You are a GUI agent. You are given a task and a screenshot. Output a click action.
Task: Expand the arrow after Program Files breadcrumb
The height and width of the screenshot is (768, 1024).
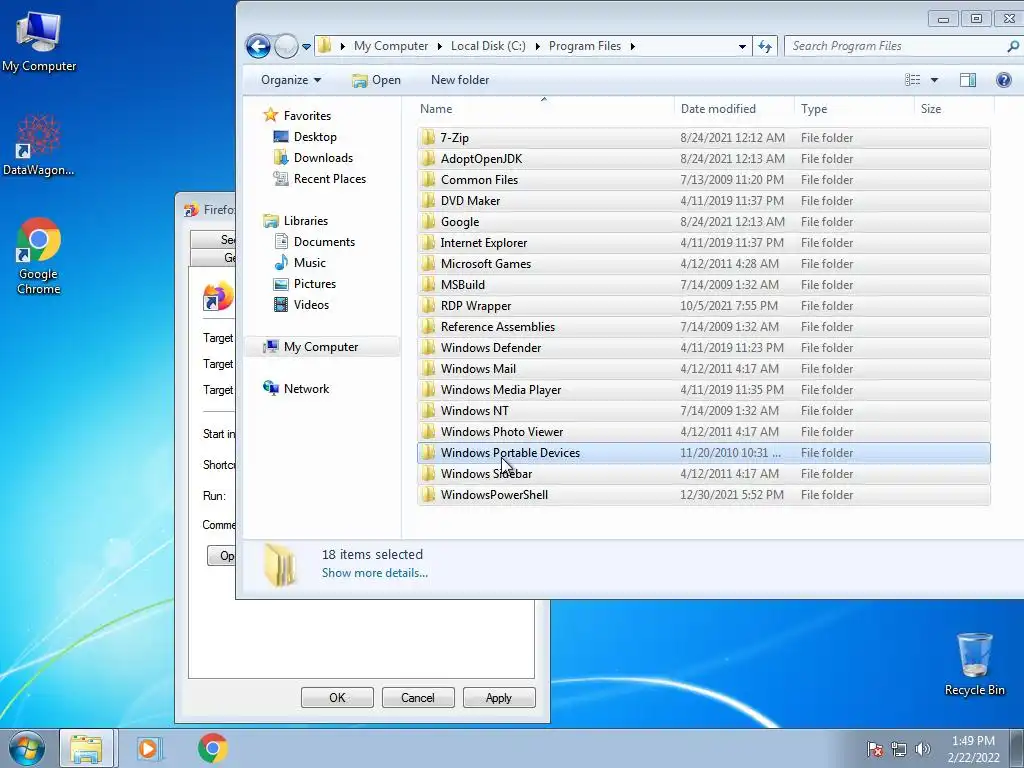point(632,46)
